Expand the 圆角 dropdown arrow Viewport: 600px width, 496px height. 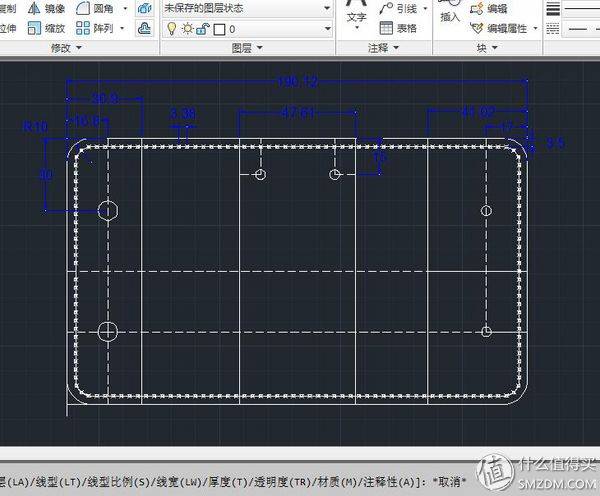click(125, 8)
